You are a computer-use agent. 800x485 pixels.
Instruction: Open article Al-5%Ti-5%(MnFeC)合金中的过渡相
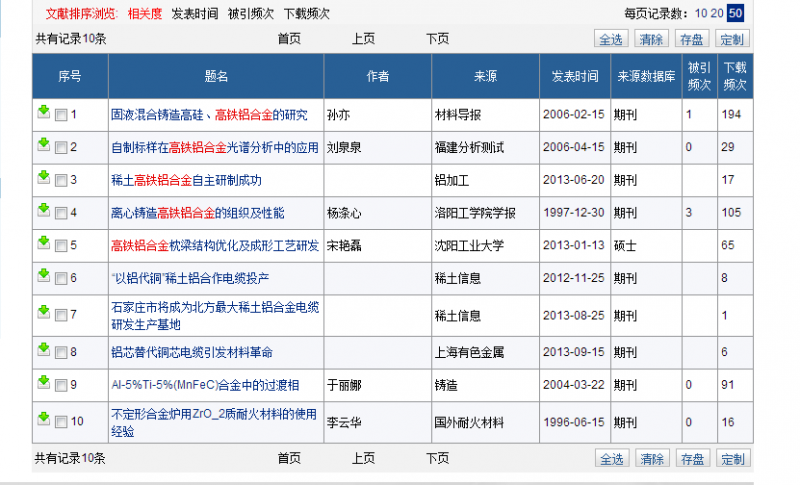point(205,385)
